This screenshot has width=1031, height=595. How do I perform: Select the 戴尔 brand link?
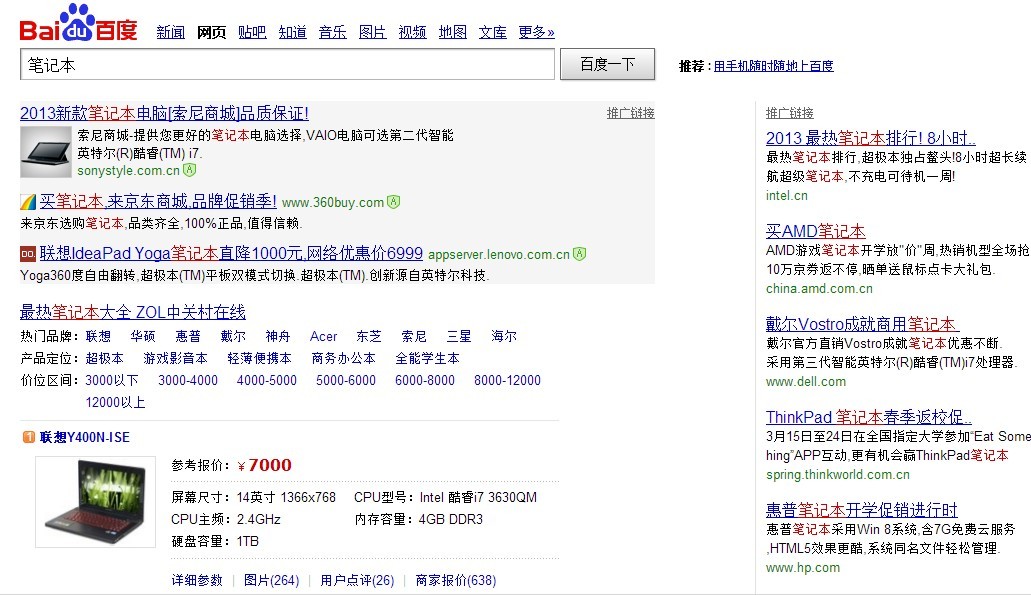[233, 337]
